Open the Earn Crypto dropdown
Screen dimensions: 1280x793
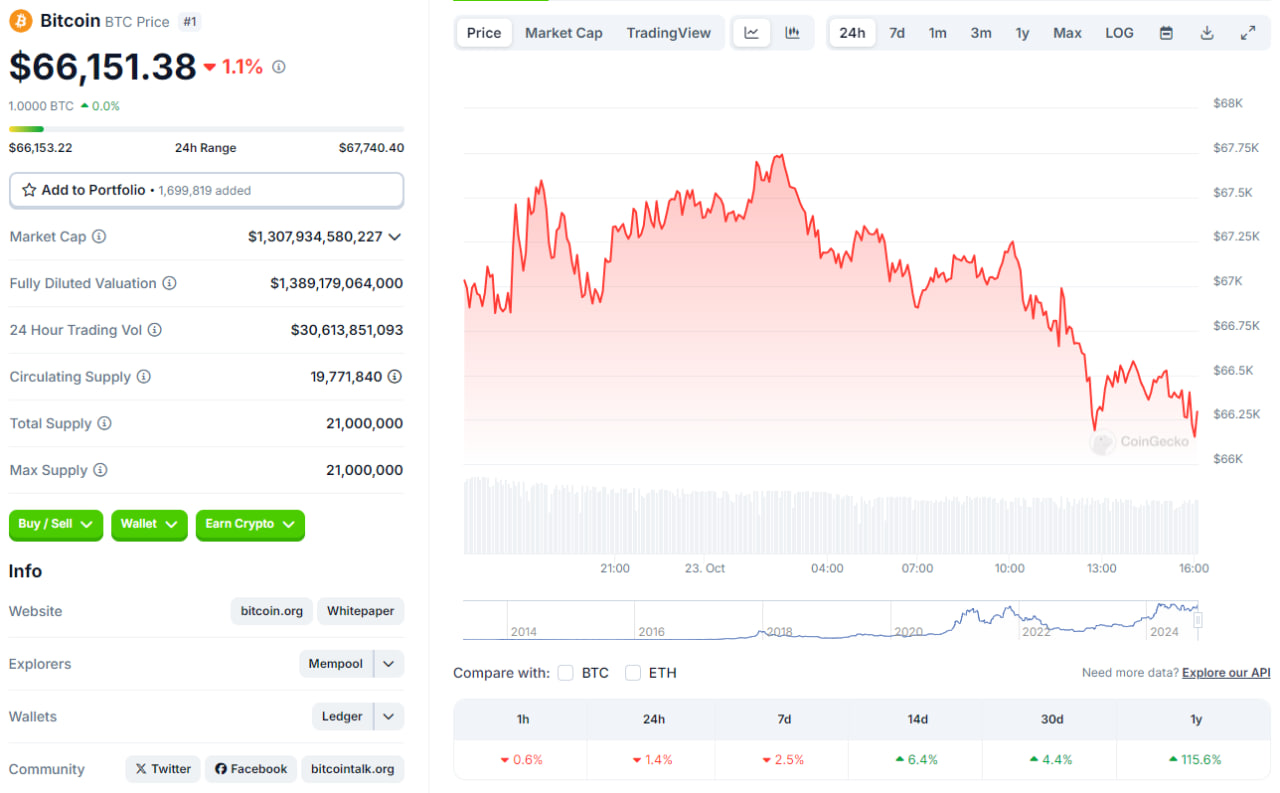[x=250, y=524]
